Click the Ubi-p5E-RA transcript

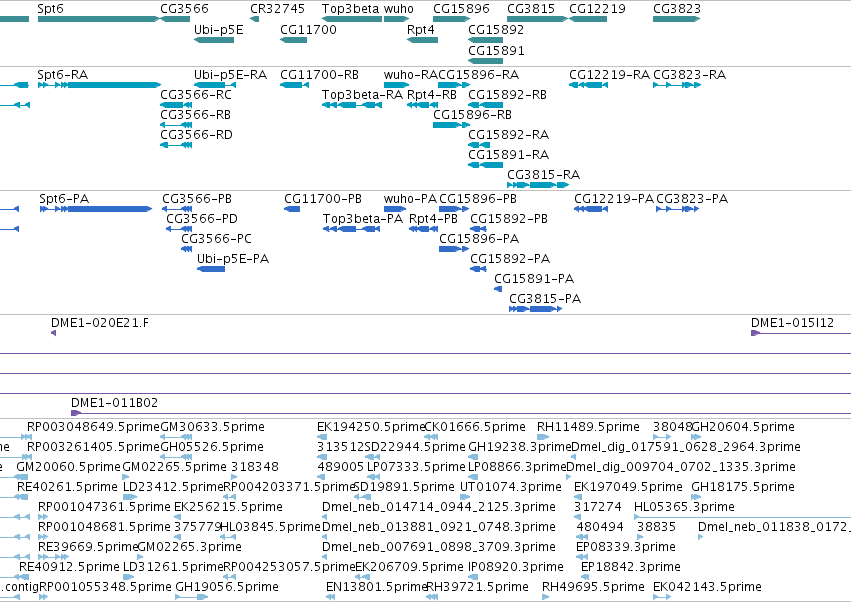coord(215,85)
